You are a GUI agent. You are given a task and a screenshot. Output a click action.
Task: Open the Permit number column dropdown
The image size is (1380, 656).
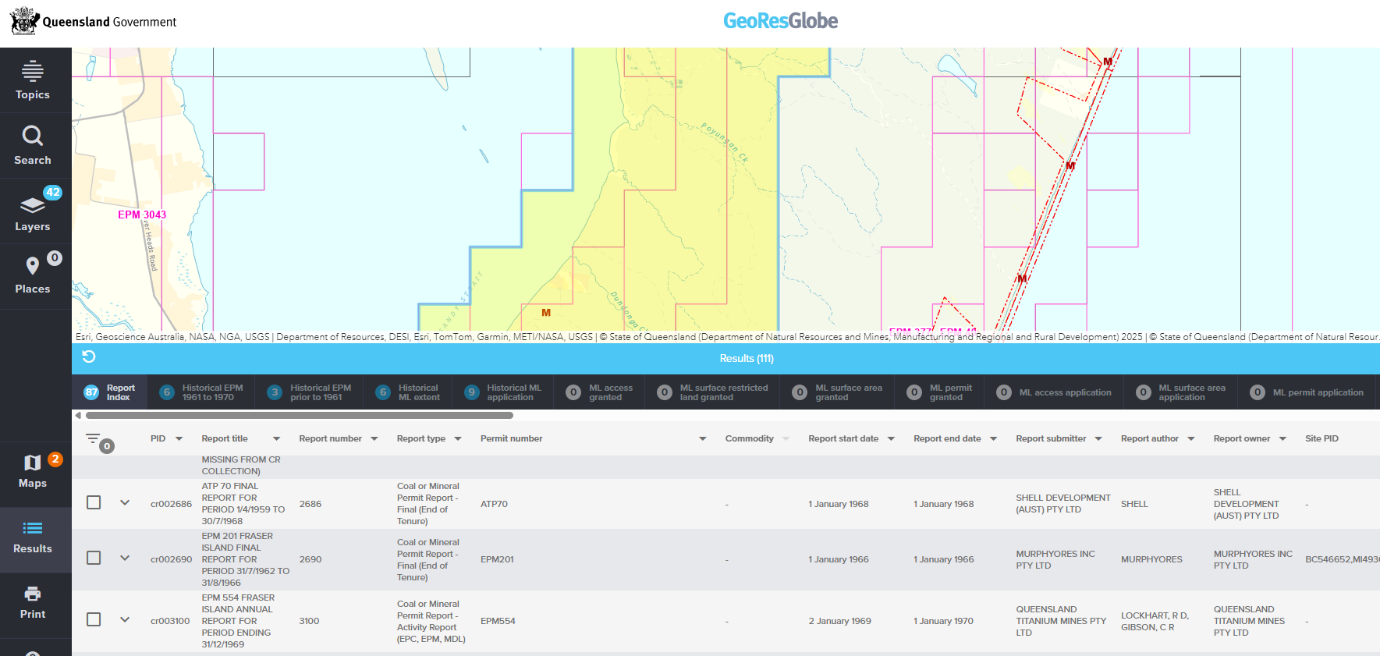point(702,439)
